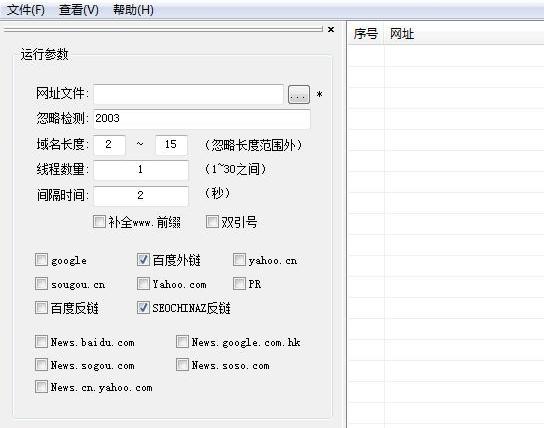Click the 序号 column header
The image size is (544, 428).
tap(366, 34)
